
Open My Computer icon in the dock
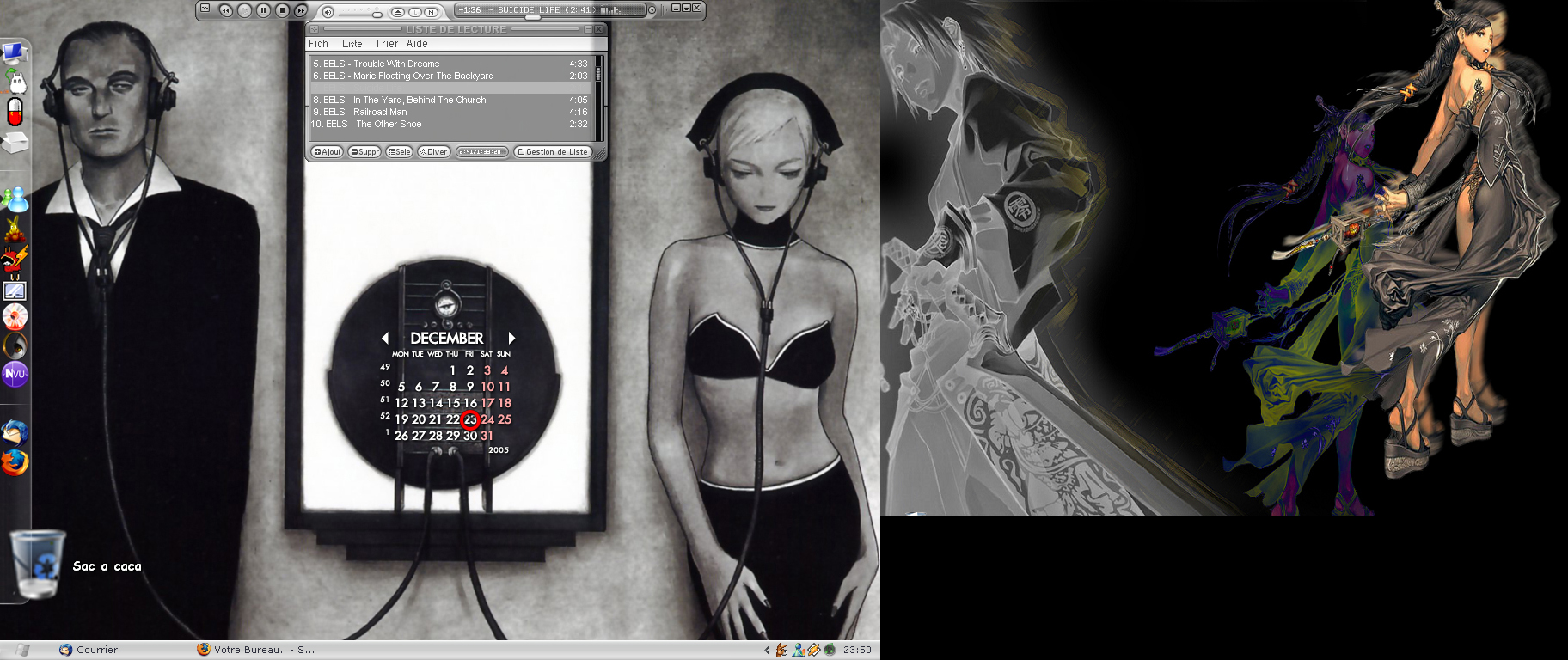15,53
